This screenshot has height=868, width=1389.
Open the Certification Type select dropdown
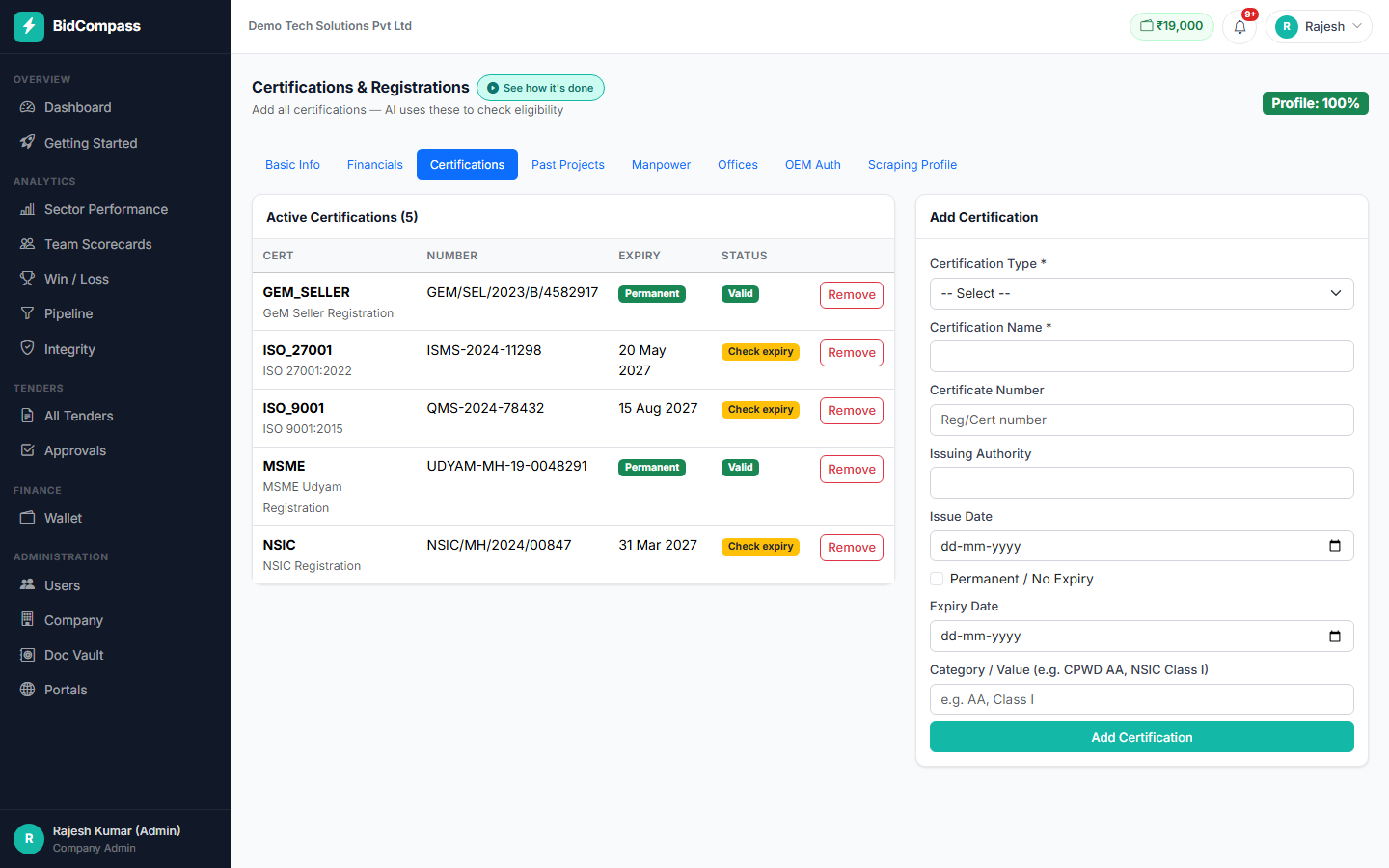pyautogui.click(x=1141, y=293)
